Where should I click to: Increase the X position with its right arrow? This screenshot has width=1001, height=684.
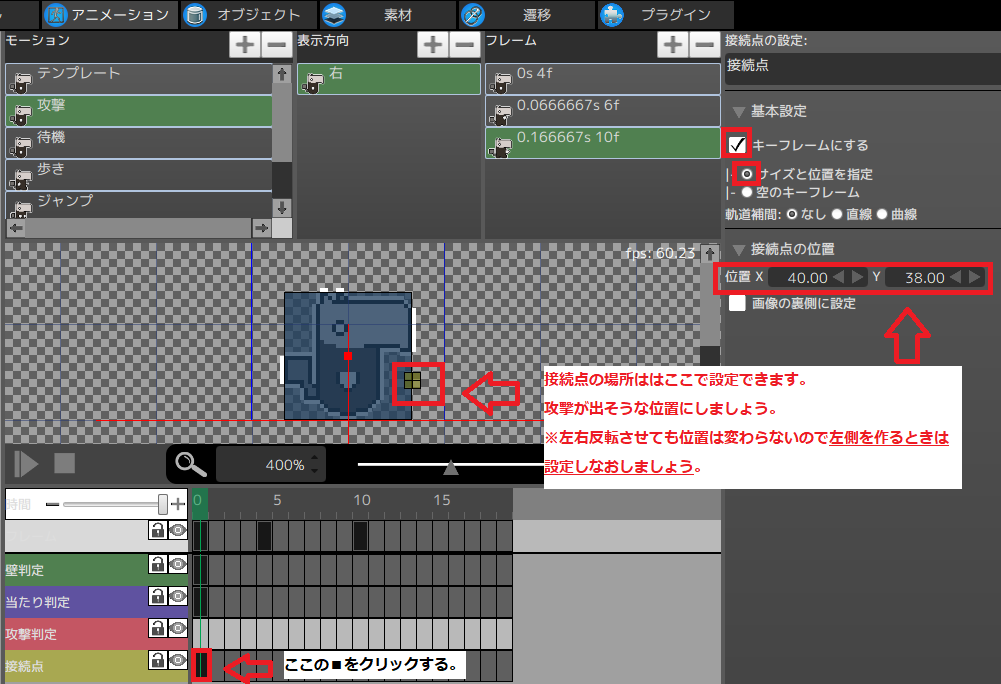pos(858,278)
